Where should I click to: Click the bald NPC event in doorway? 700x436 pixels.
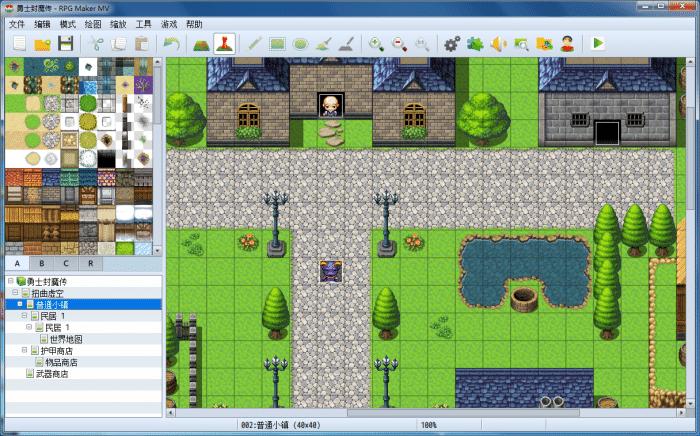pos(331,105)
